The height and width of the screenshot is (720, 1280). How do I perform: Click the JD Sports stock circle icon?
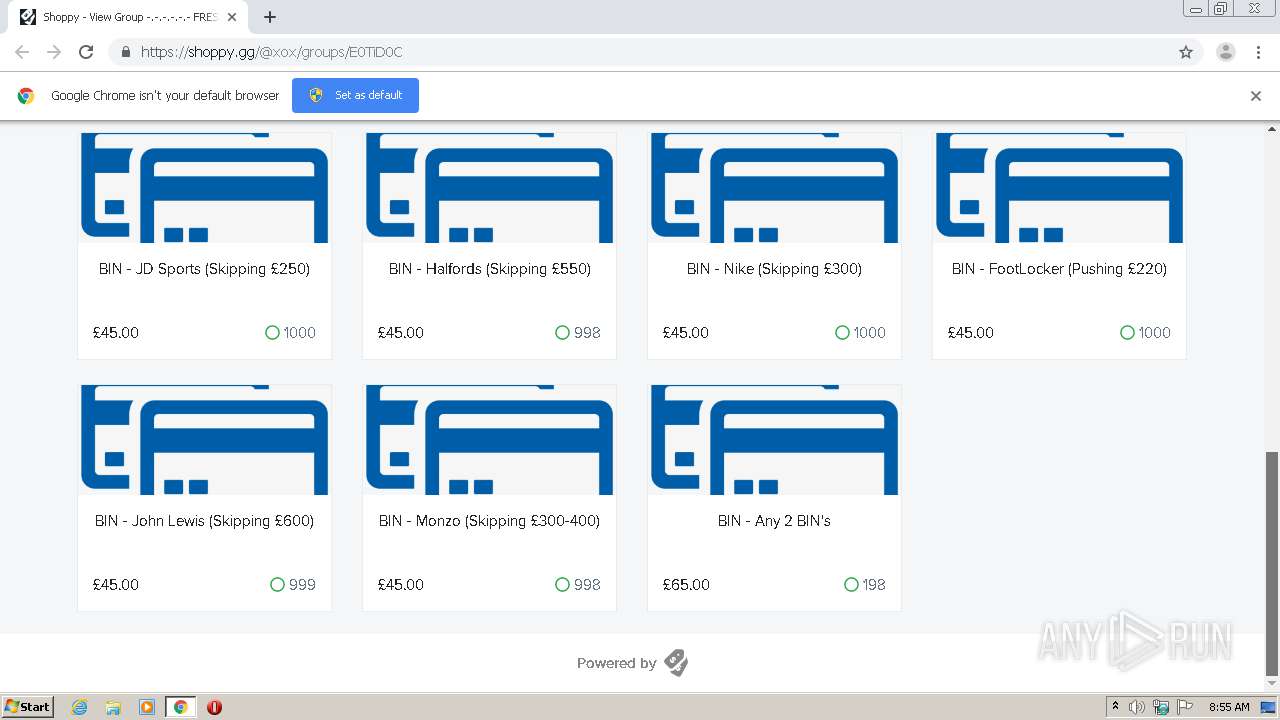272,333
